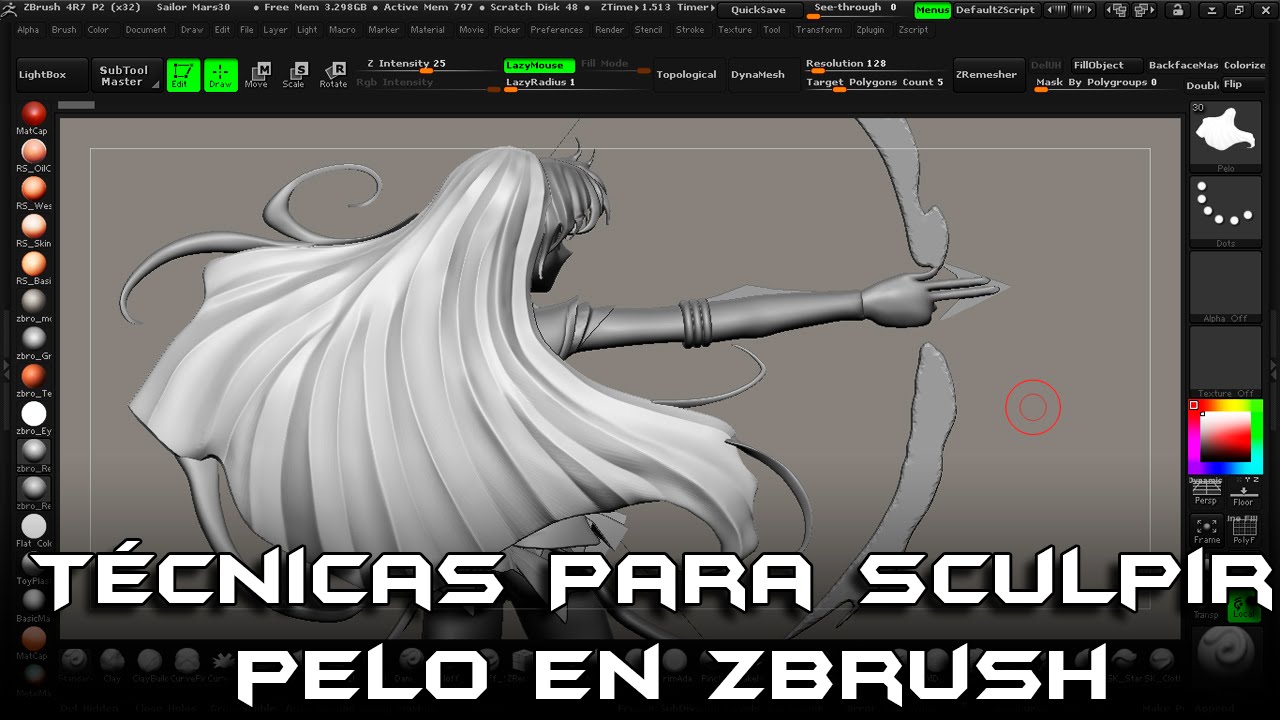The image size is (1280, 720).
Task: Click the QuickSave button
Action: coord(759,10)
